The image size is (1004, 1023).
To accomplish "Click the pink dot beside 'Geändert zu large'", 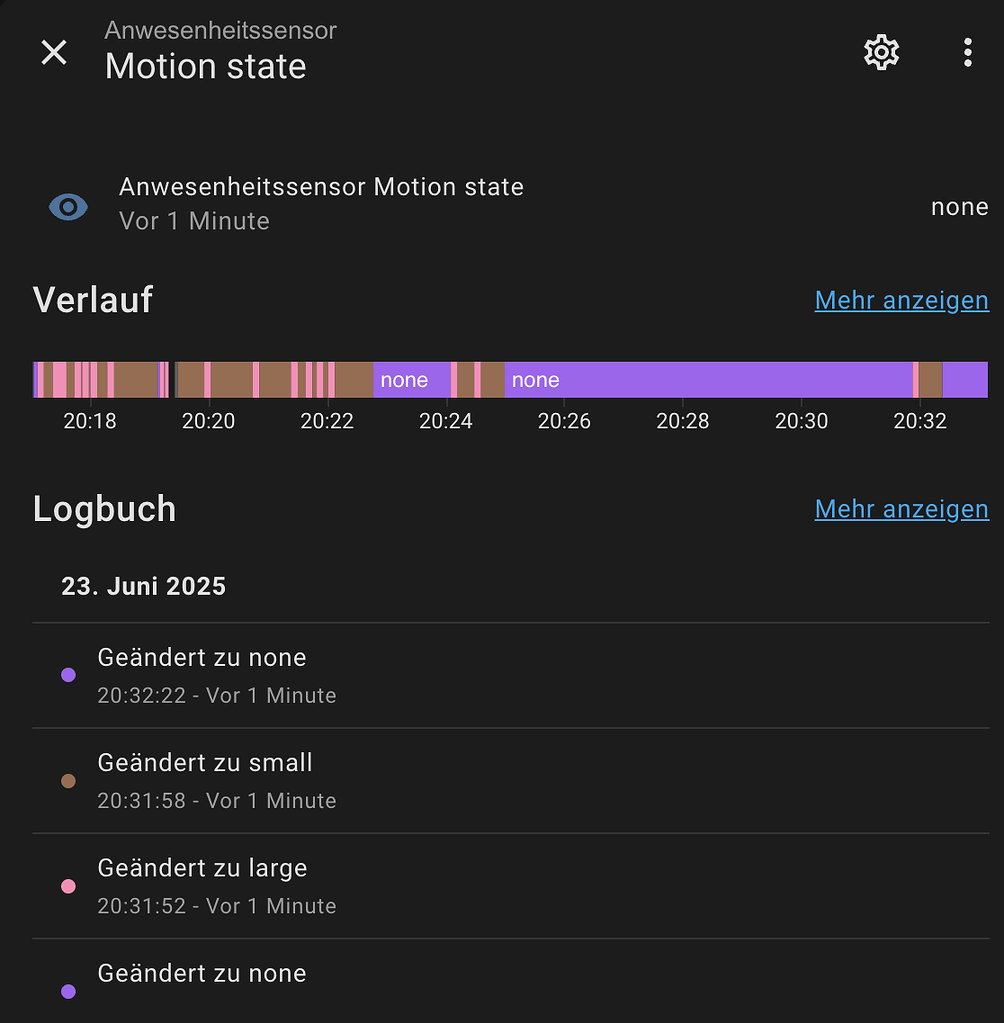I will tap(68, 885).
